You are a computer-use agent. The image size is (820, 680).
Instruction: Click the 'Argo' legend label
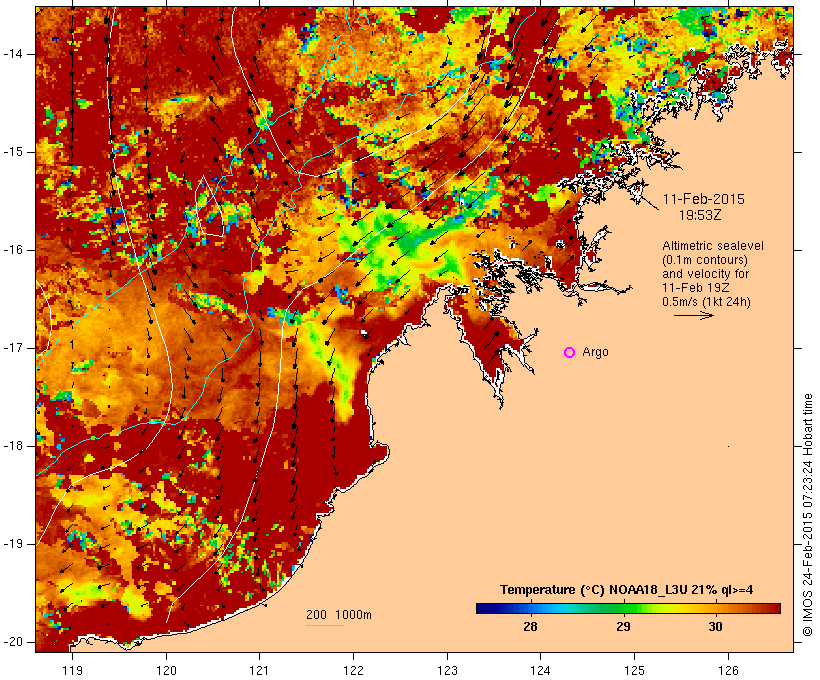[595, 352]
